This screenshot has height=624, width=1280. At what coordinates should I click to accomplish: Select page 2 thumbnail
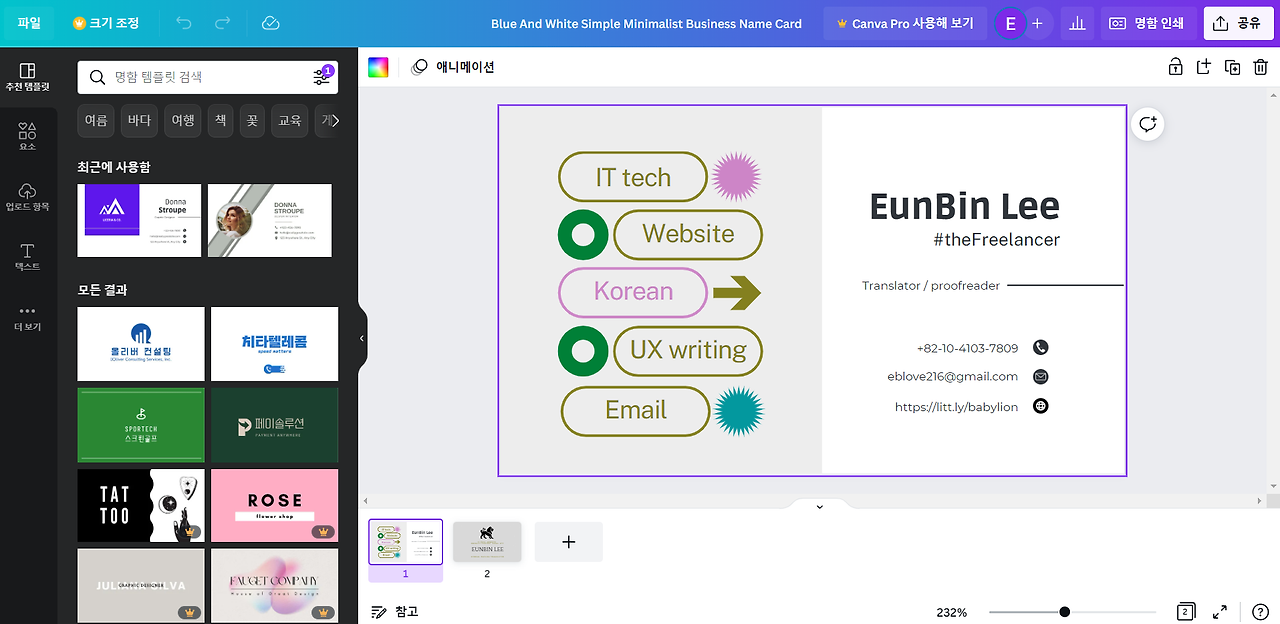click(487, 542)
